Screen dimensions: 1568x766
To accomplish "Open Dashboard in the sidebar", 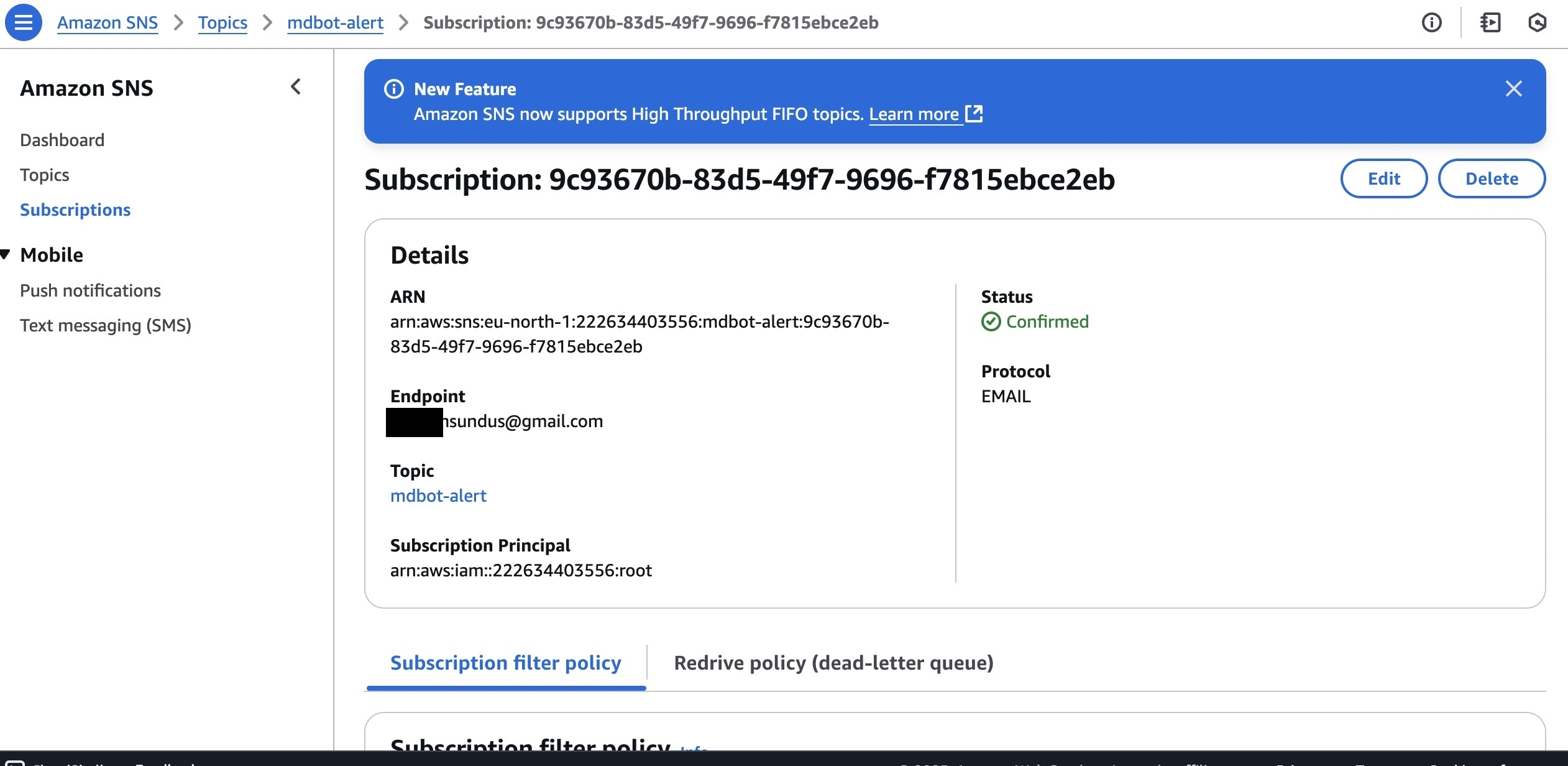I will 62,140.
